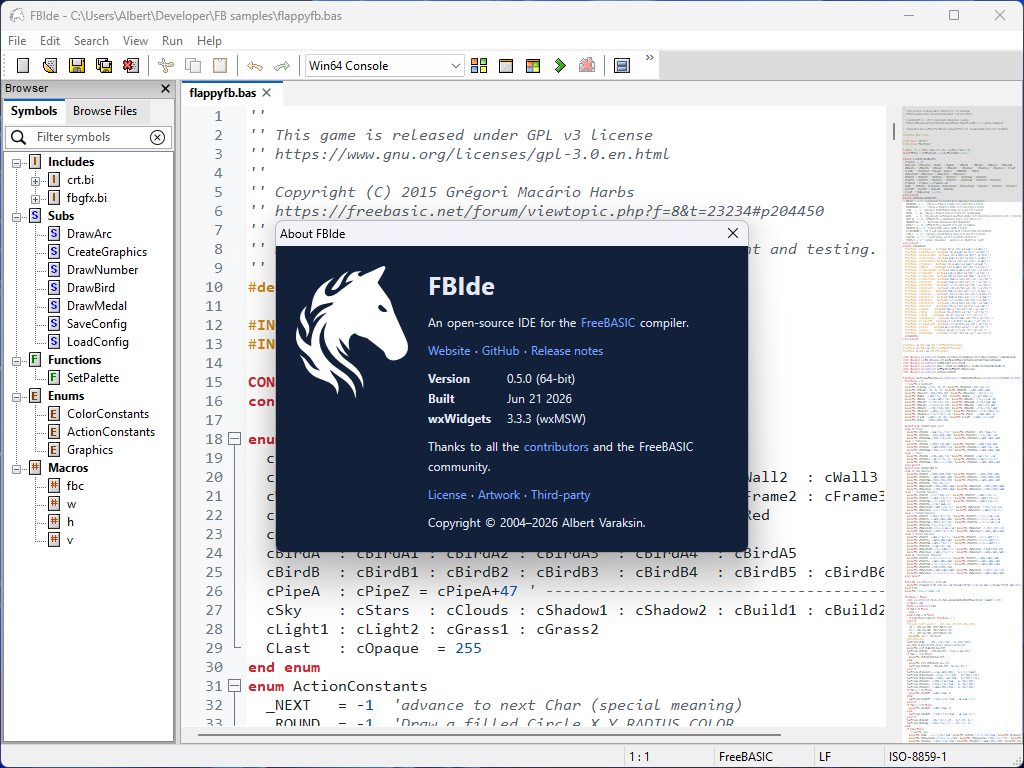Fold the enum ActionConstants at line 31
The image size is (1024, 768).
[234, 686]
